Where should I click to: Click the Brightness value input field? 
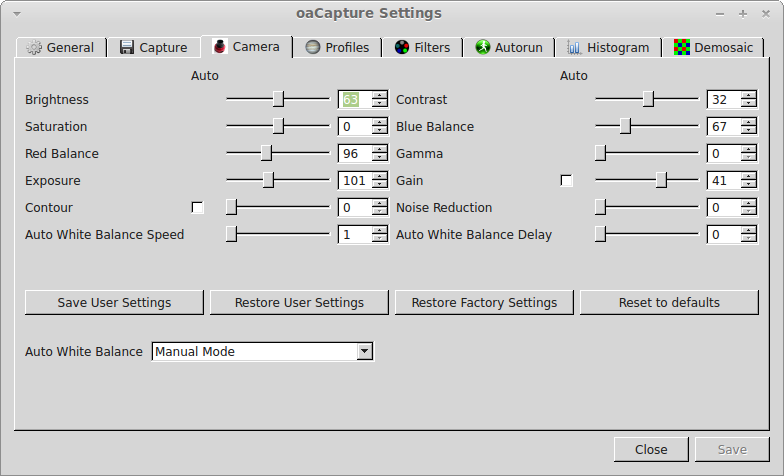353,100
